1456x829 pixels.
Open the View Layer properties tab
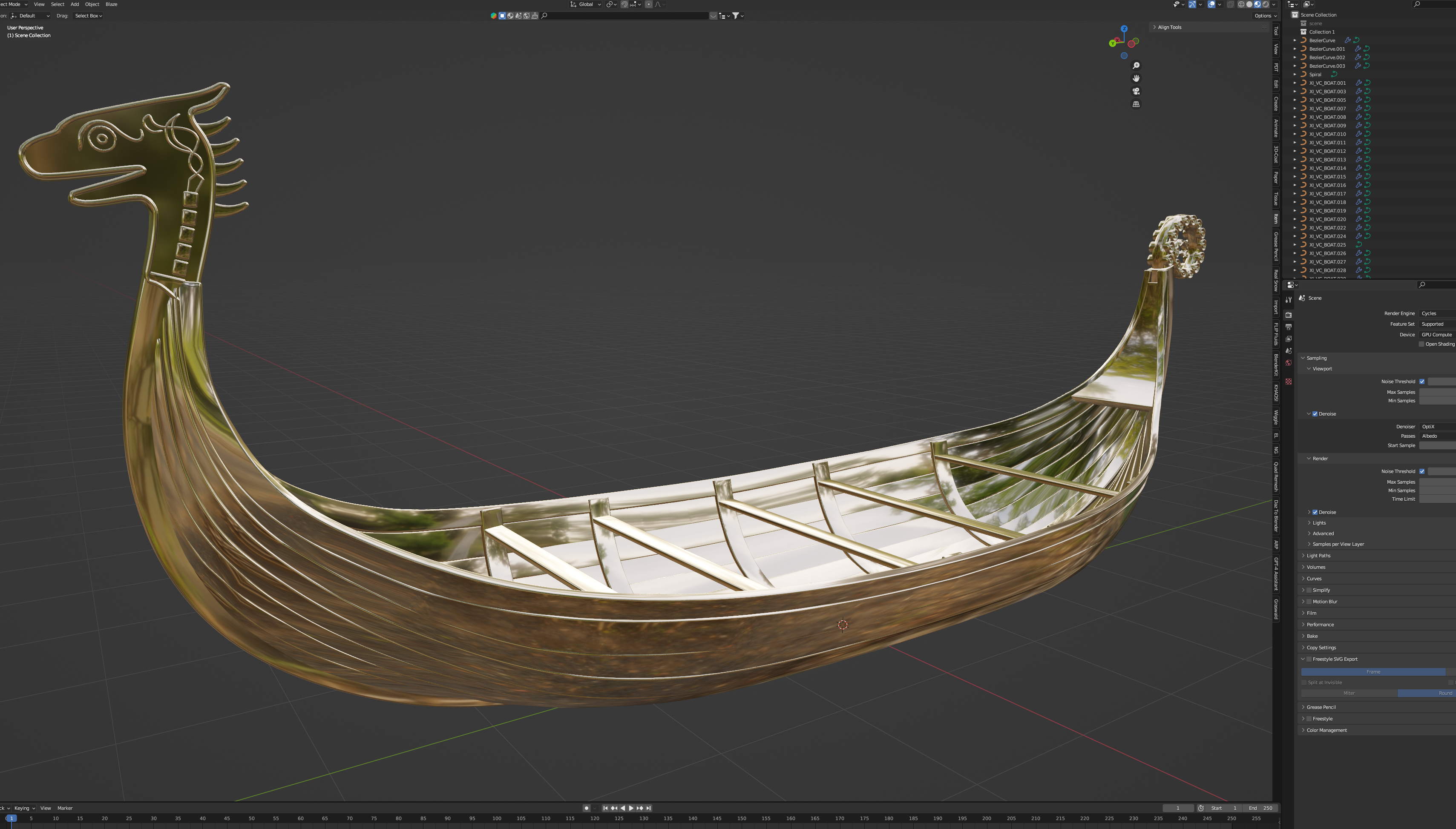point(1289,339)
